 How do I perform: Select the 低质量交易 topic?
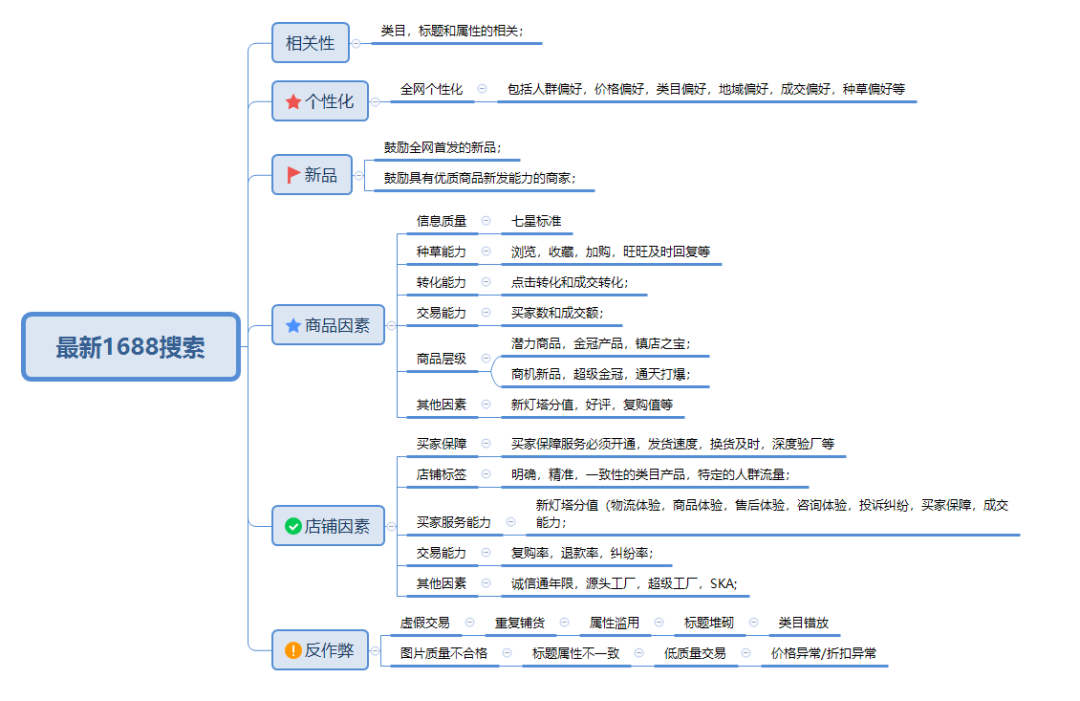(x=695, y=653)
